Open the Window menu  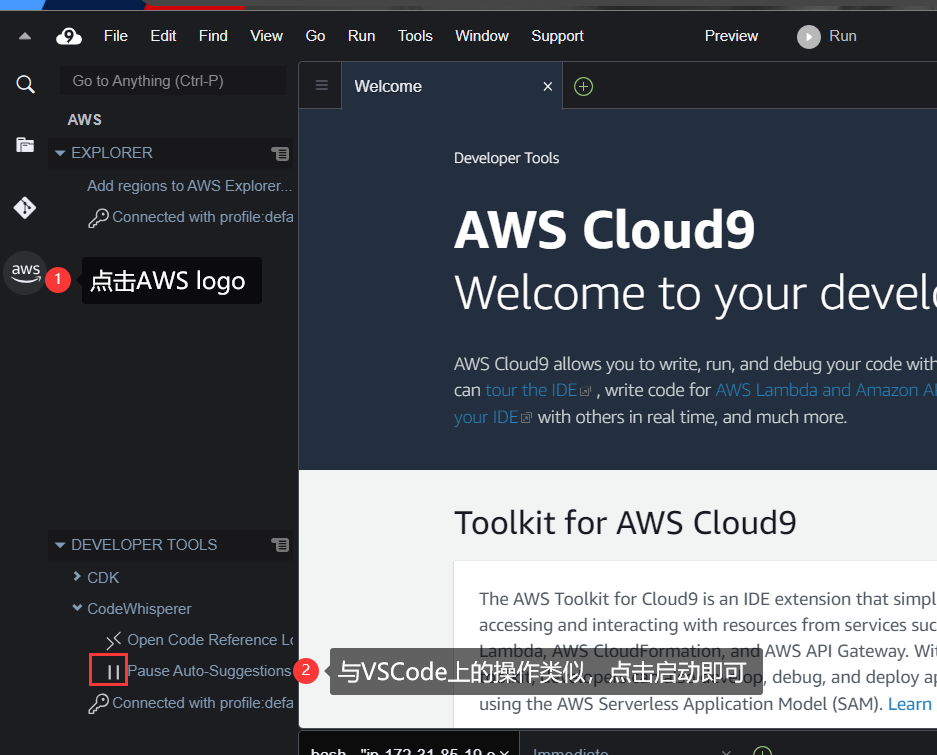point(482,36)
